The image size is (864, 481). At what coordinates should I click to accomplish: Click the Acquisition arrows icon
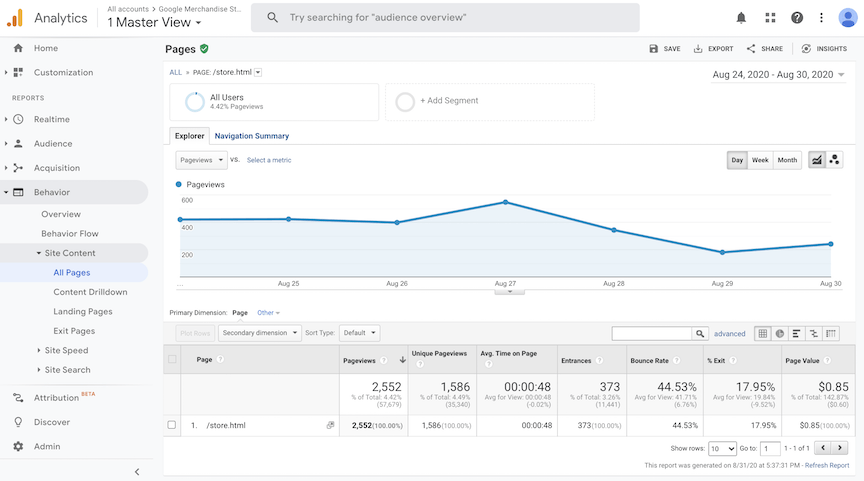point(18,167)
